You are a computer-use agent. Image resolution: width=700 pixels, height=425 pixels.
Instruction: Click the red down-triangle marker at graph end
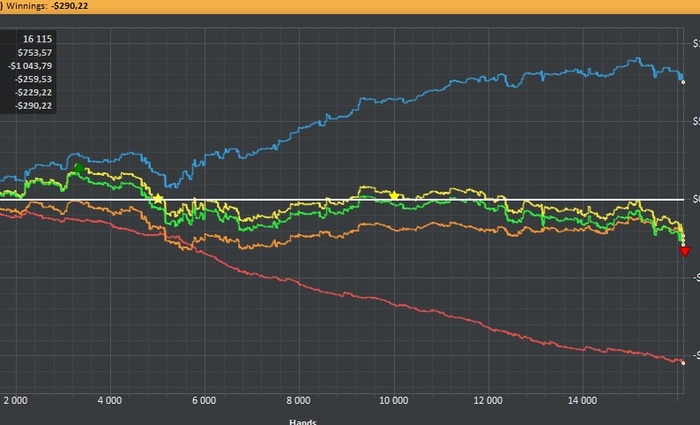[685, 252]
